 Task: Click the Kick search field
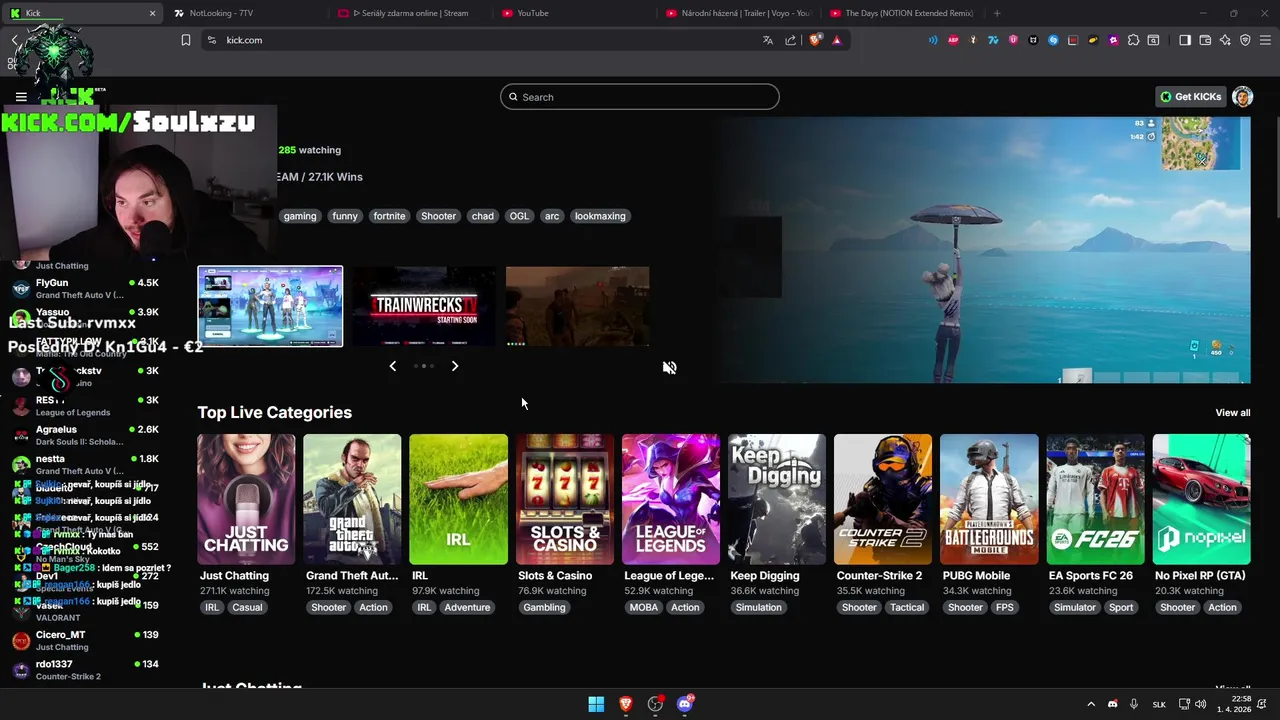pos(640,97)
